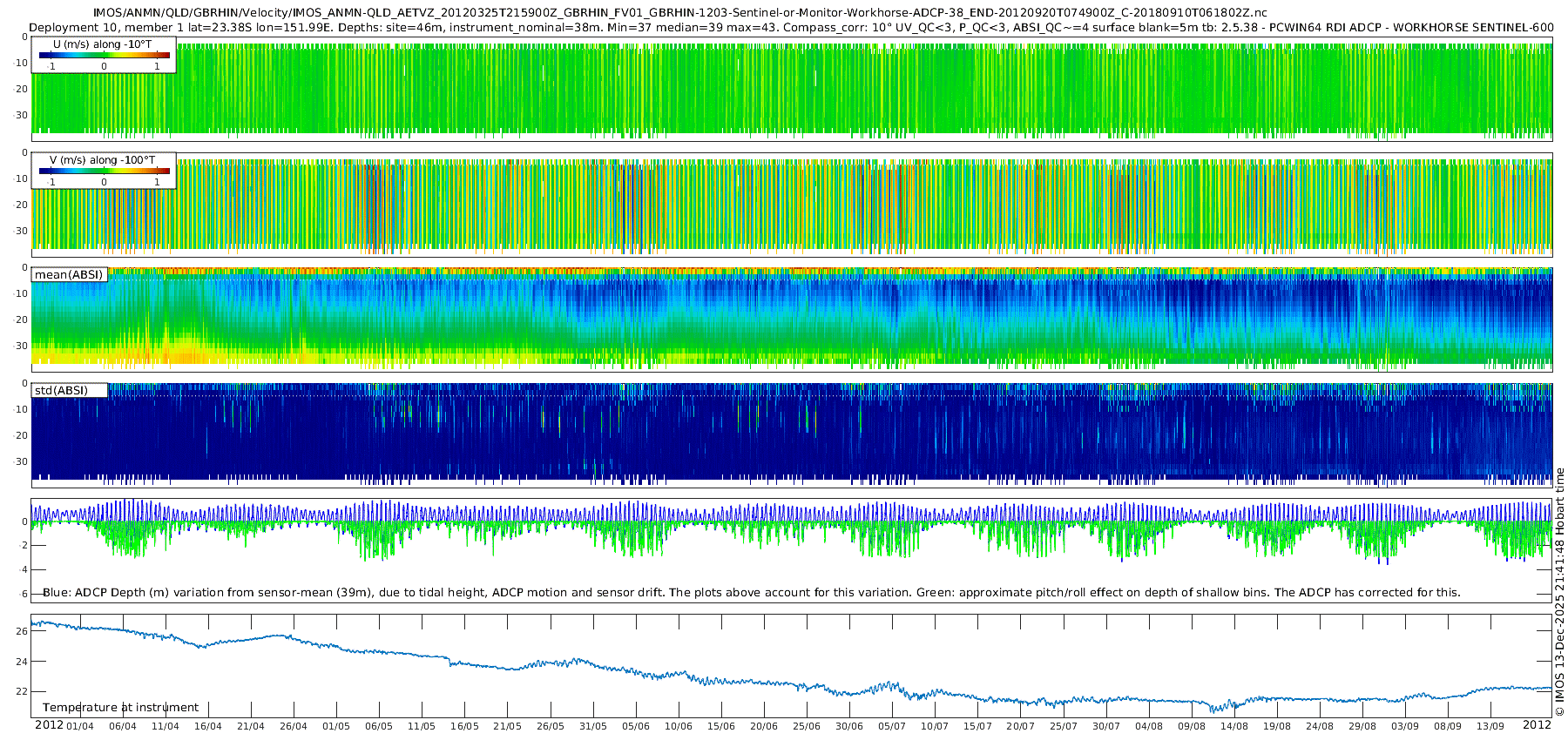Click the U velocity colorbar legend

tap(104, 55)
